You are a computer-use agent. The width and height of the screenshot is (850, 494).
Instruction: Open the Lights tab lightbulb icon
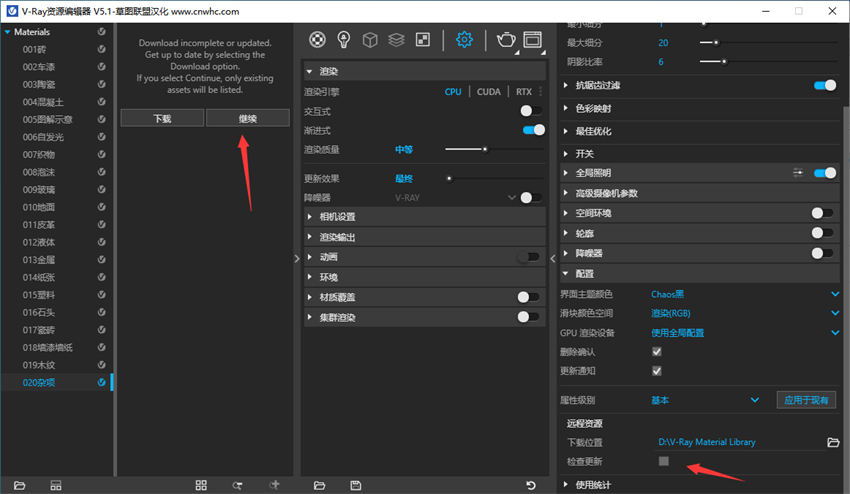coord(343,40)
